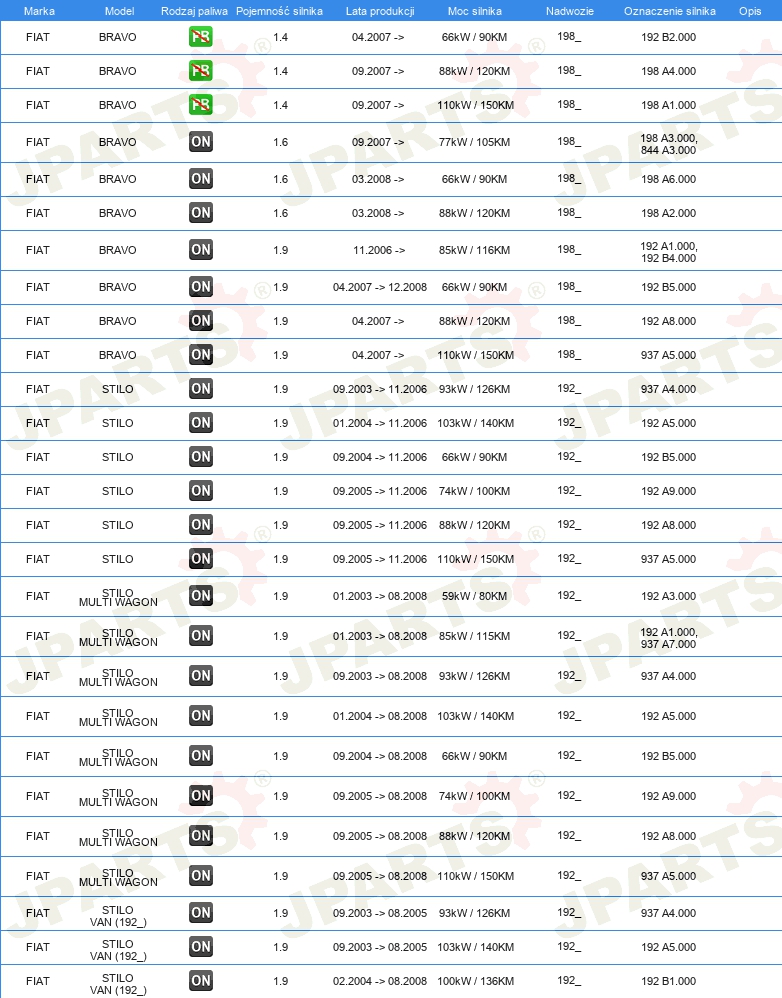Click the Opis column header
The height and width of the screenshot is (998, 782).
750,11
